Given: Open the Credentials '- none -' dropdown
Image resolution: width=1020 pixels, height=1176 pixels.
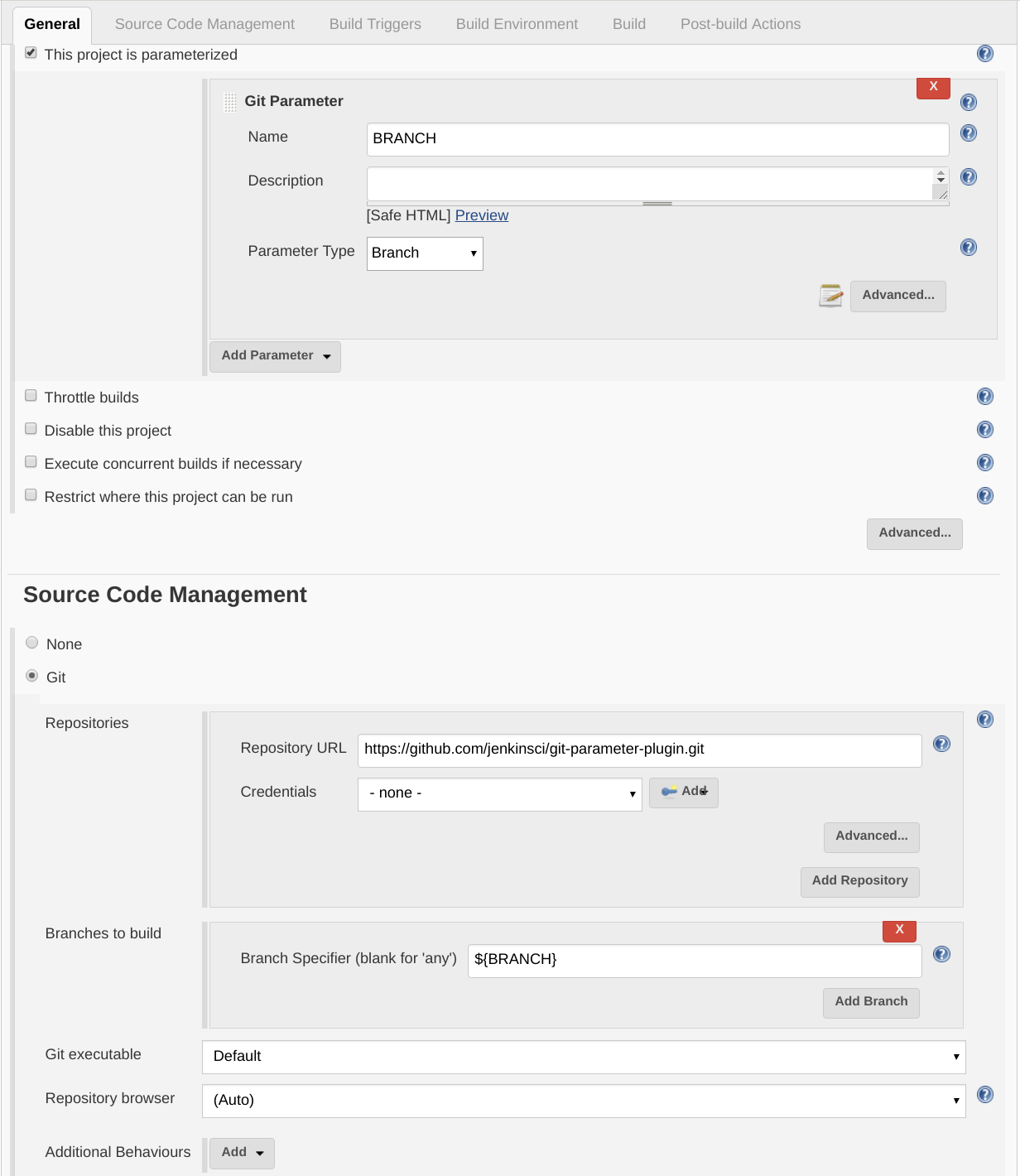Looking at the screenshot, I should pos(500,794).
